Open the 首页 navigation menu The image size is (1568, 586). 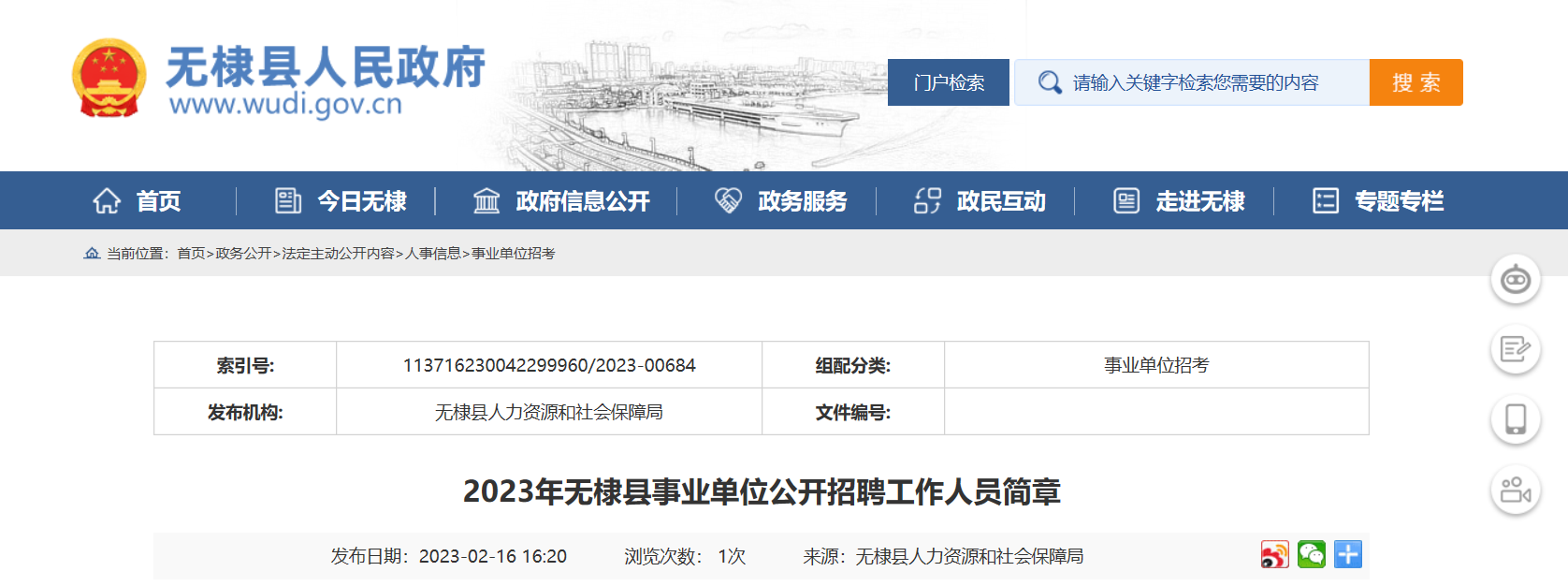[158, 201]
